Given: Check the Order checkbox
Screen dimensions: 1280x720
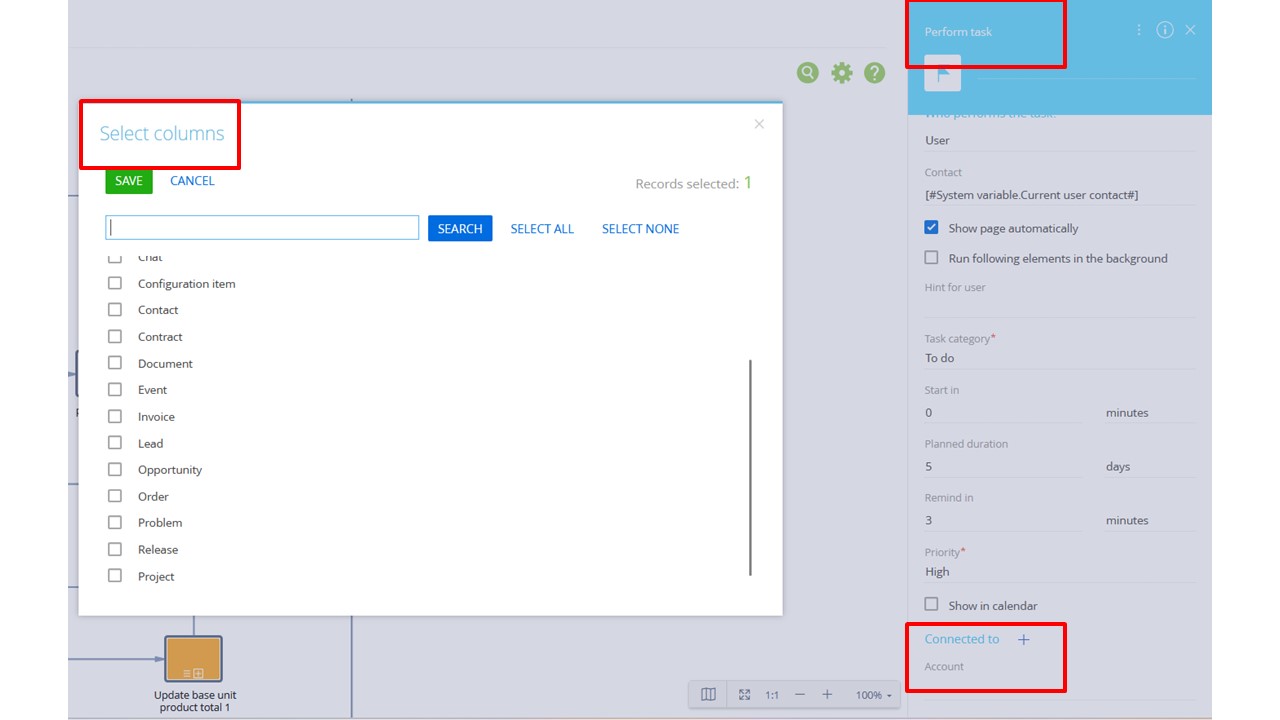Looking at the screenshot, I should tap(115, 496).
